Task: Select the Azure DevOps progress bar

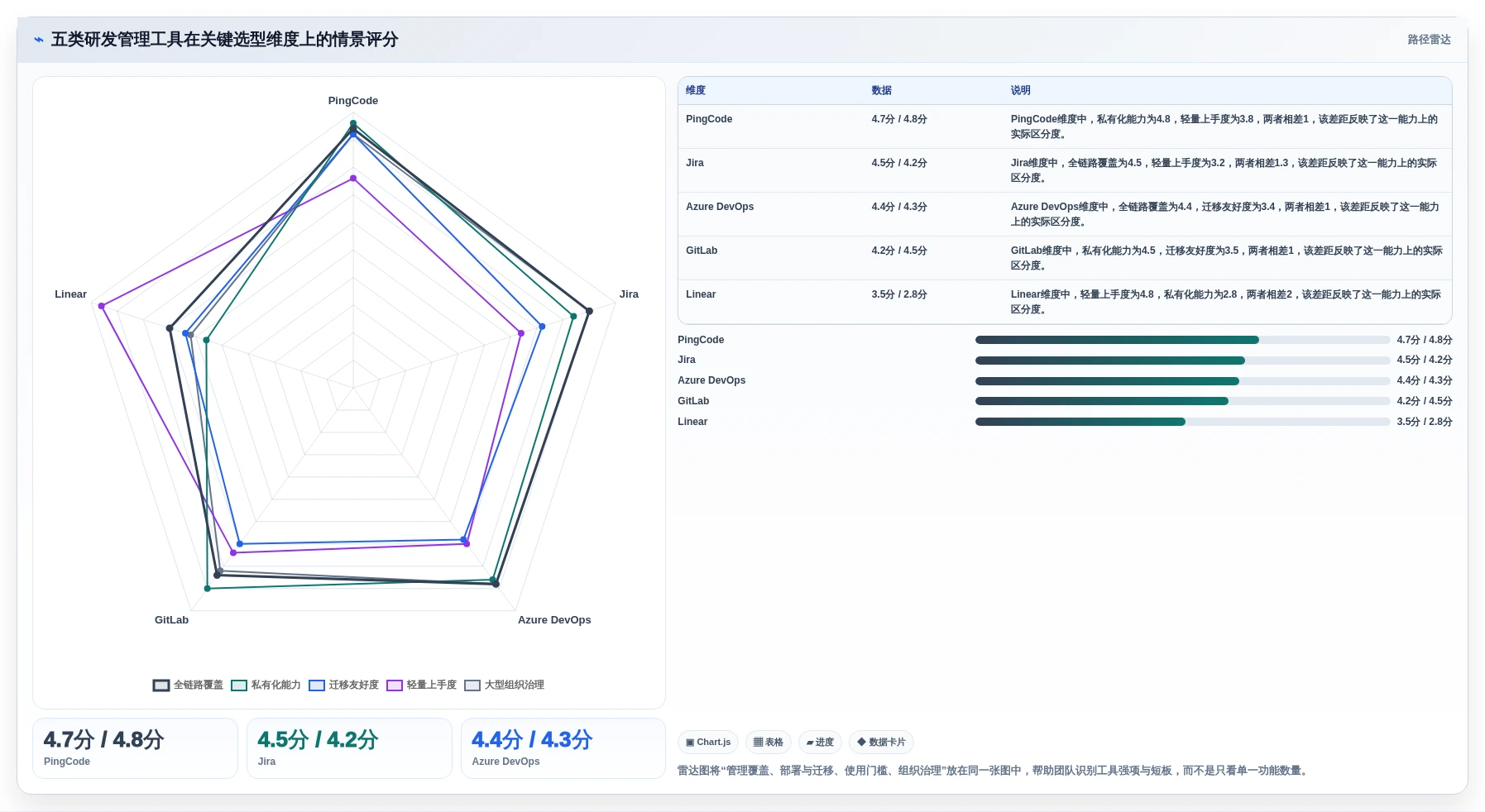Action: (1182, 381)
